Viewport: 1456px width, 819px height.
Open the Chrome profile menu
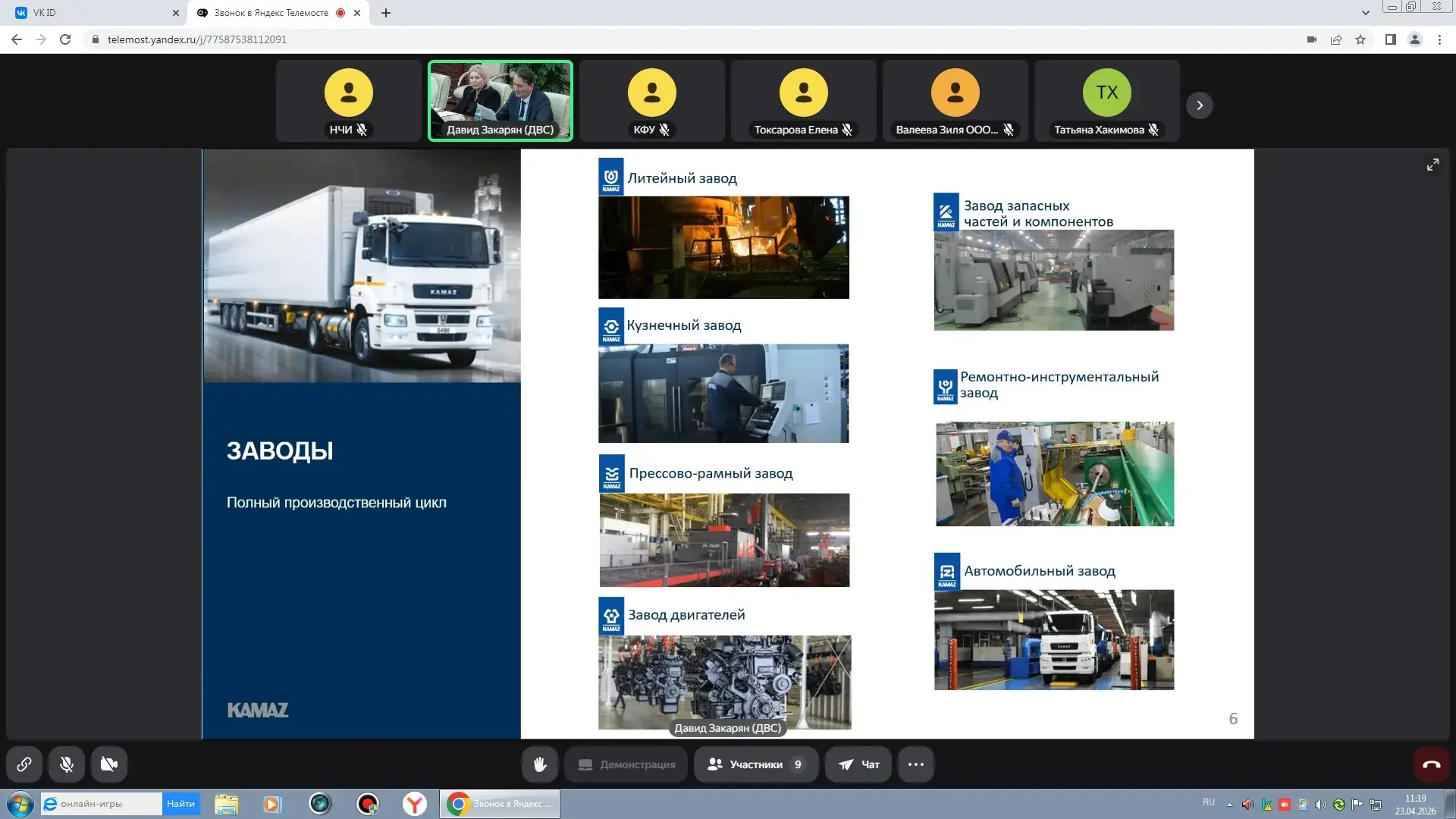tap(1415, 39)
